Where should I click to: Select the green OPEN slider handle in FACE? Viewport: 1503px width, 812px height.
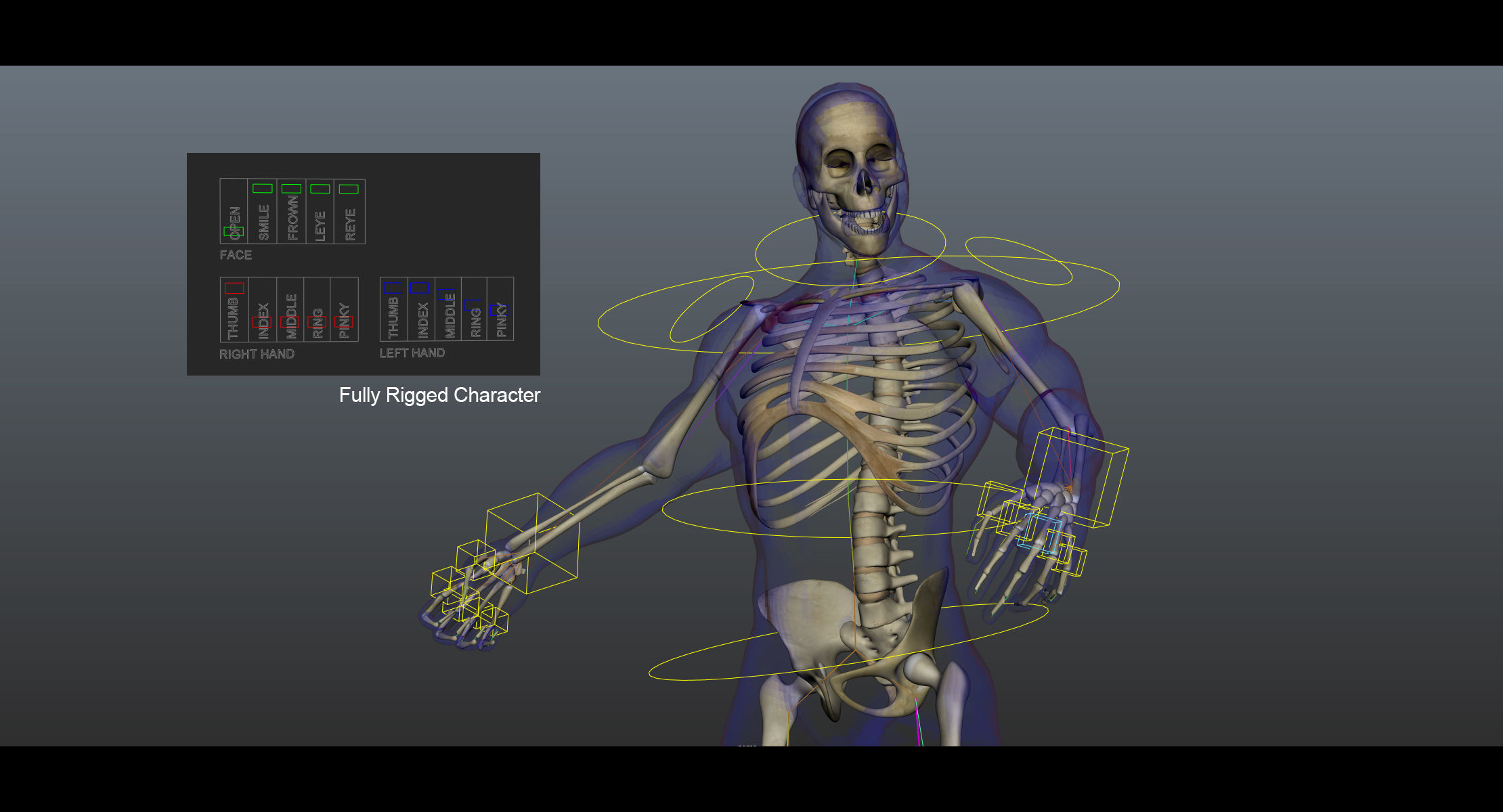(234, 231)
